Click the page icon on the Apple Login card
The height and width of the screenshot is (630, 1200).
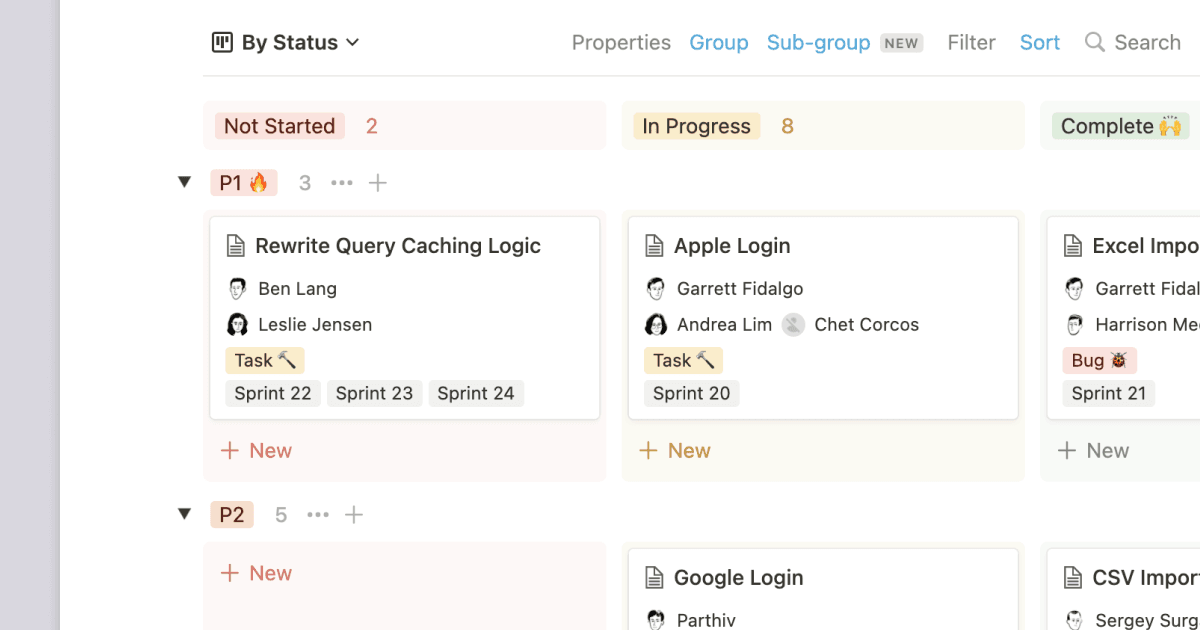[656, 245]
